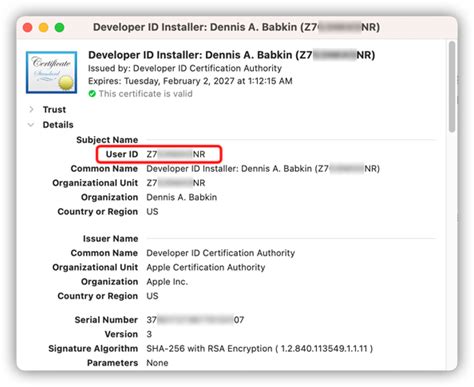Expand the Trust section chevron
The height and width of the screenshot is (387, 474).
point(31,109)
